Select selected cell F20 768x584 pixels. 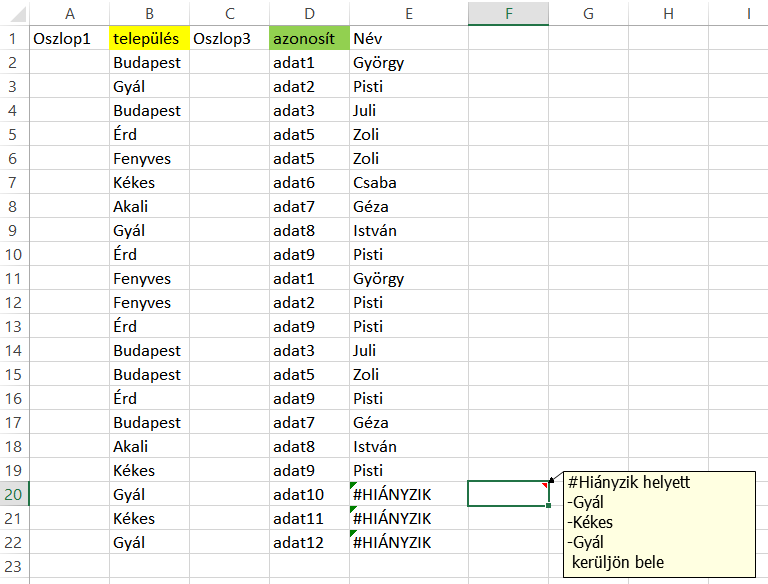[x=508, y=494]
